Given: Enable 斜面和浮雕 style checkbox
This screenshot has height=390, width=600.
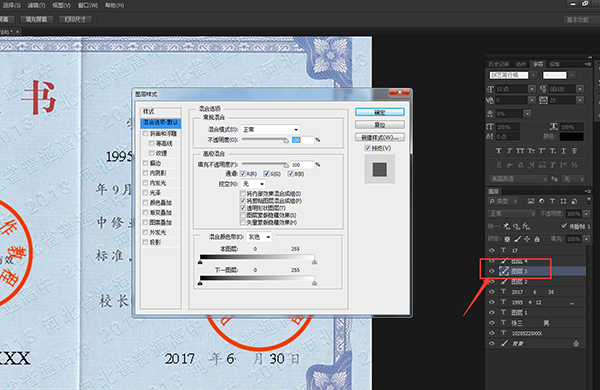Looking at the screenshot, I should [145, 134].
